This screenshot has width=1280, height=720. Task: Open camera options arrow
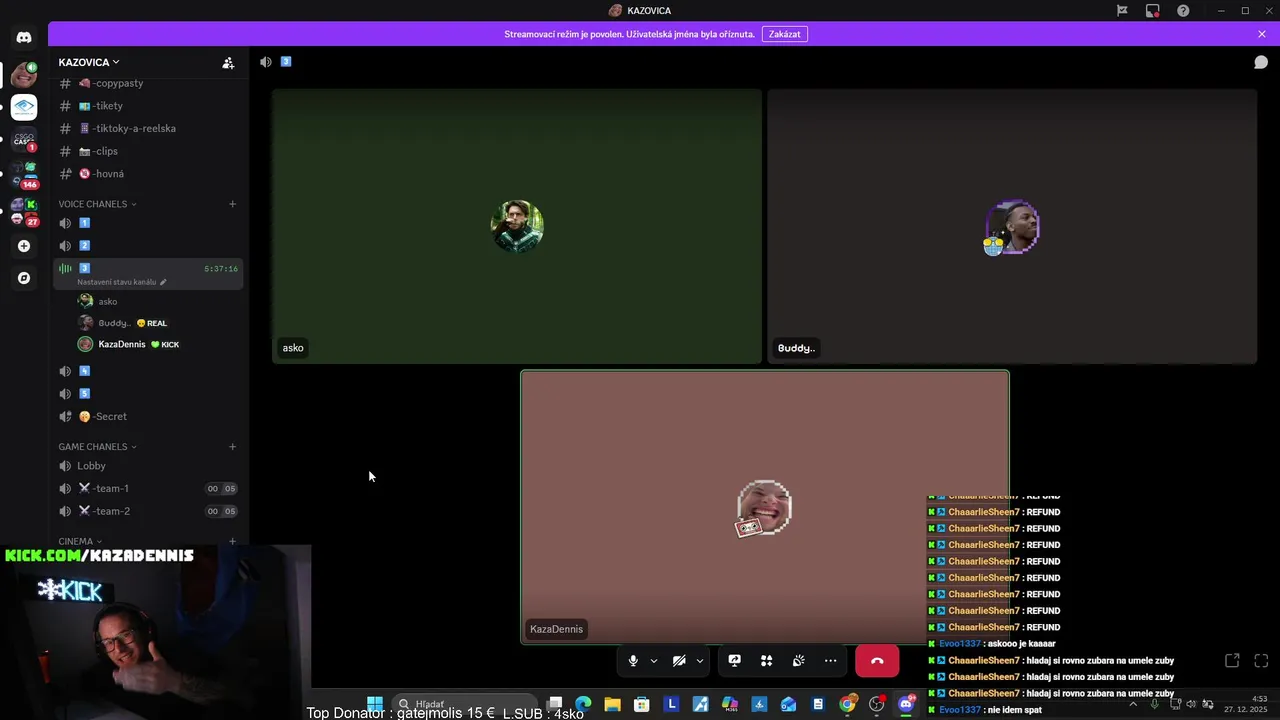pos(700,661)
